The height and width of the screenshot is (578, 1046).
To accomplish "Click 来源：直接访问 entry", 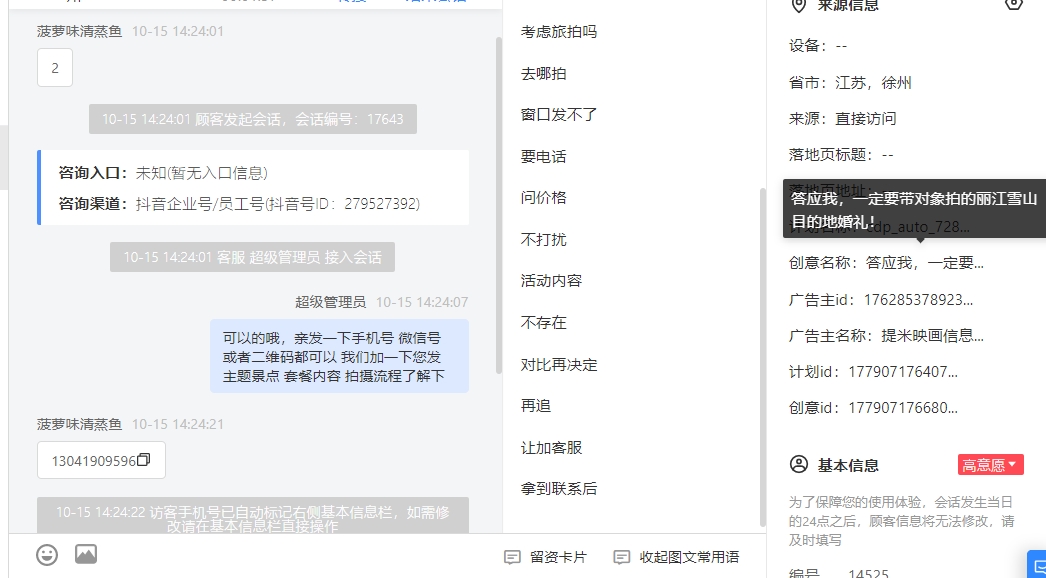I will tap(843, 119).
